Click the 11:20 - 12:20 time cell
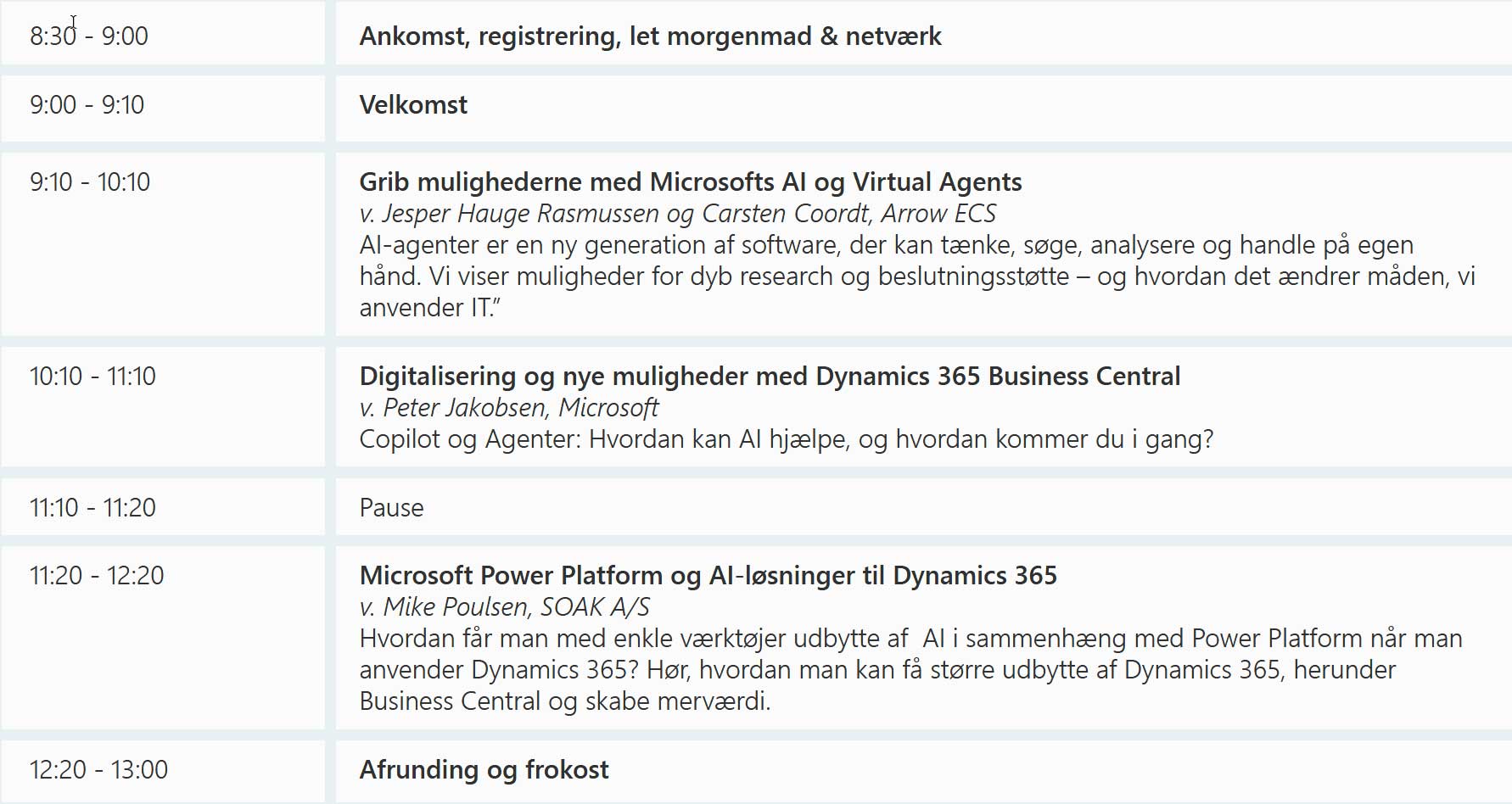The width and height of the screenshot is (1512, 804). coord(97,575)
